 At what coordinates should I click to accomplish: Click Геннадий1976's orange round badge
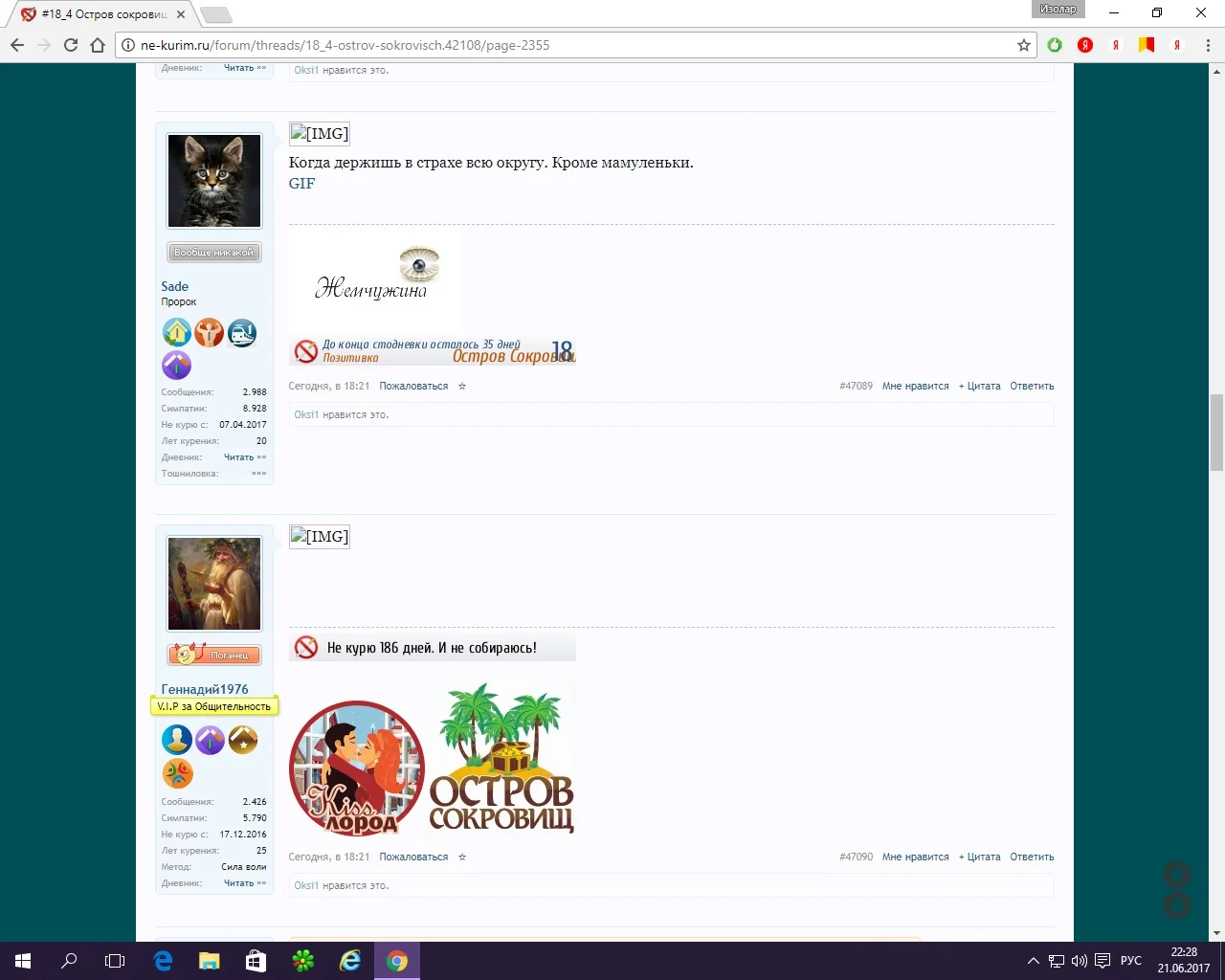[x=176, y=773]
